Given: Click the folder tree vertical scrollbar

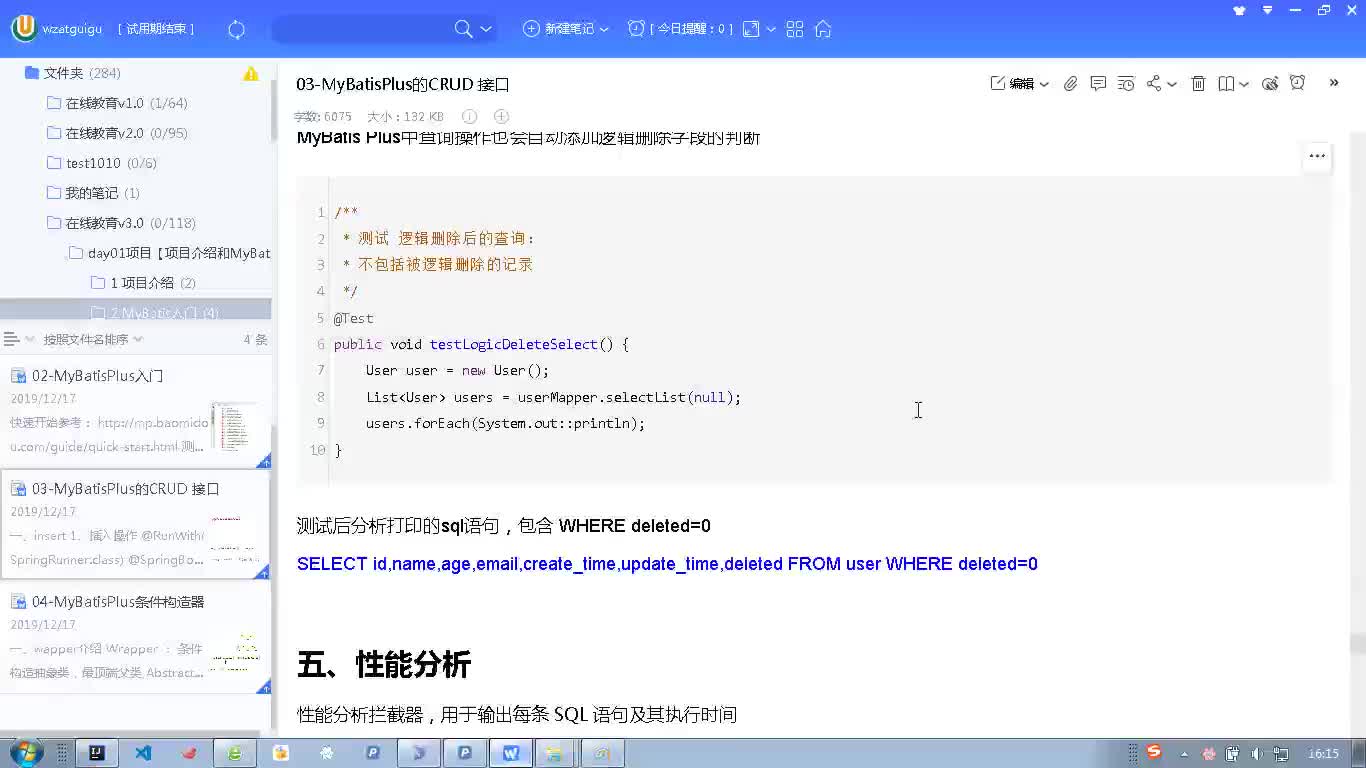Looking at the screenshot, I should point(274,110).
